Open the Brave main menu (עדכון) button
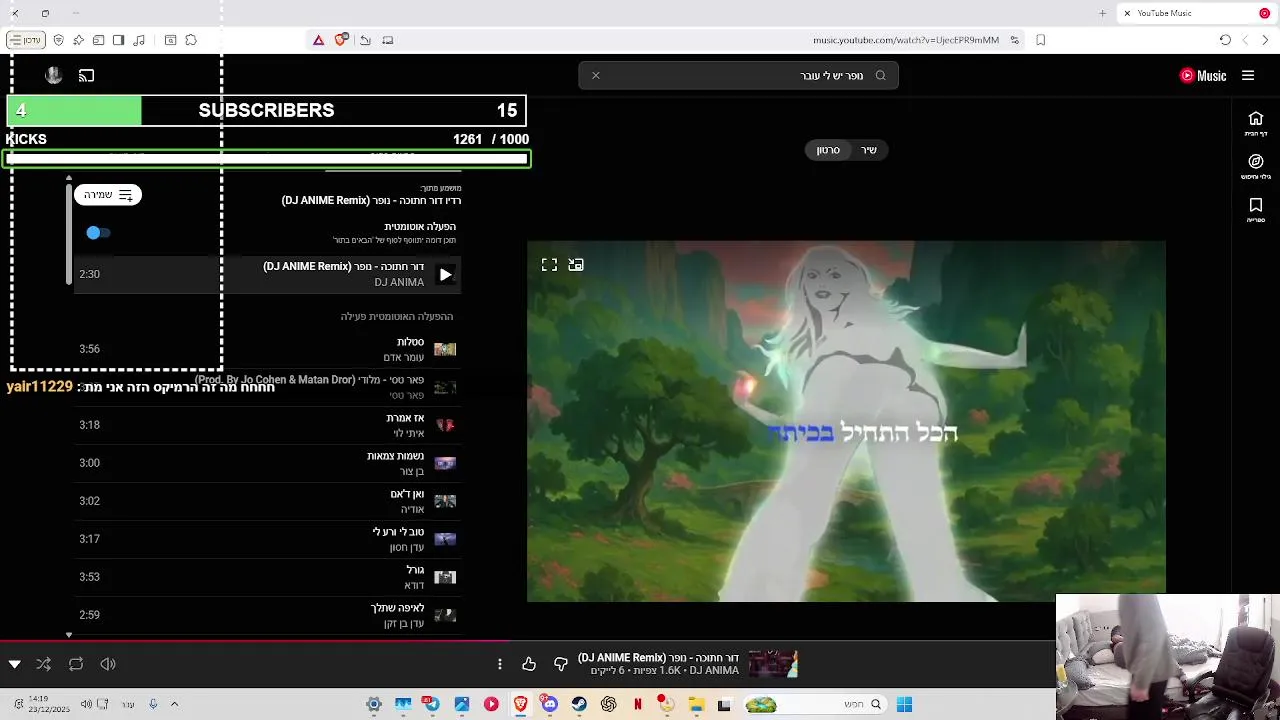 (24, 40)
